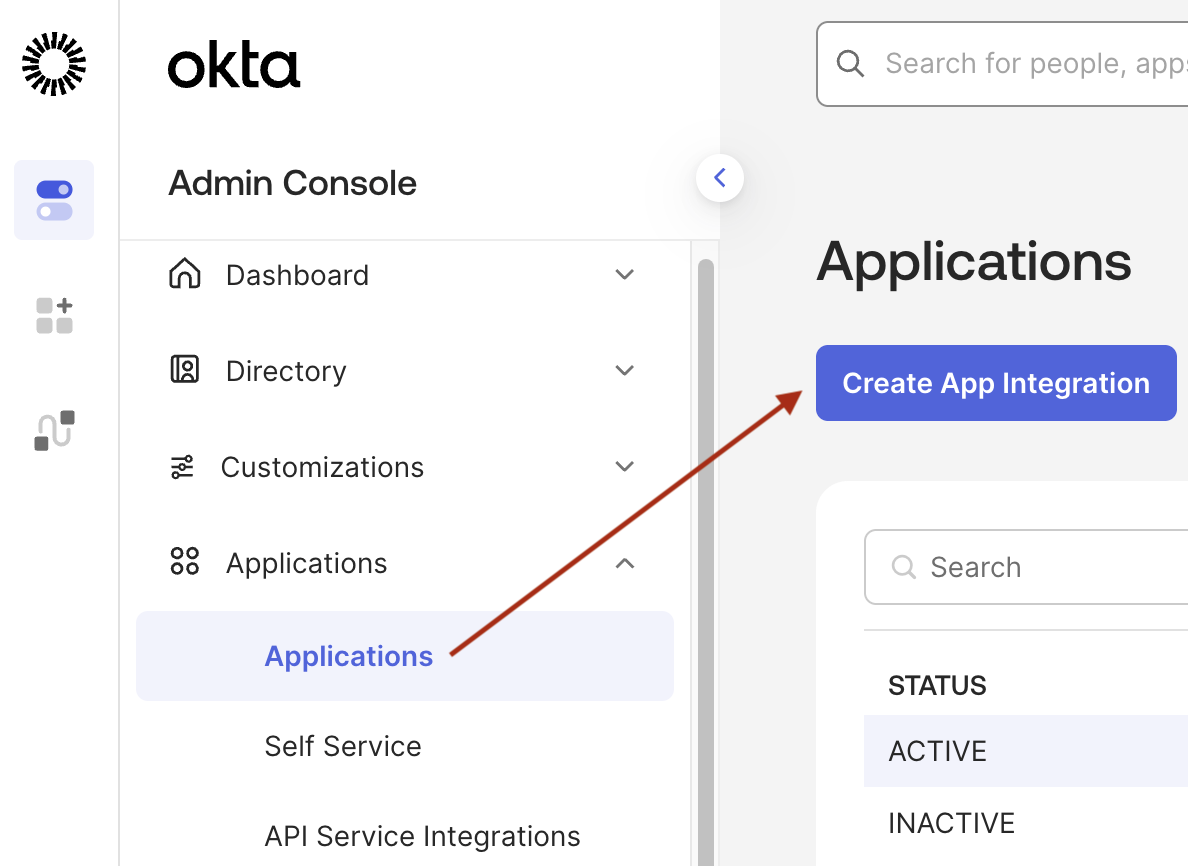Click the magnifier icon in the apps search box

(904, 567)
